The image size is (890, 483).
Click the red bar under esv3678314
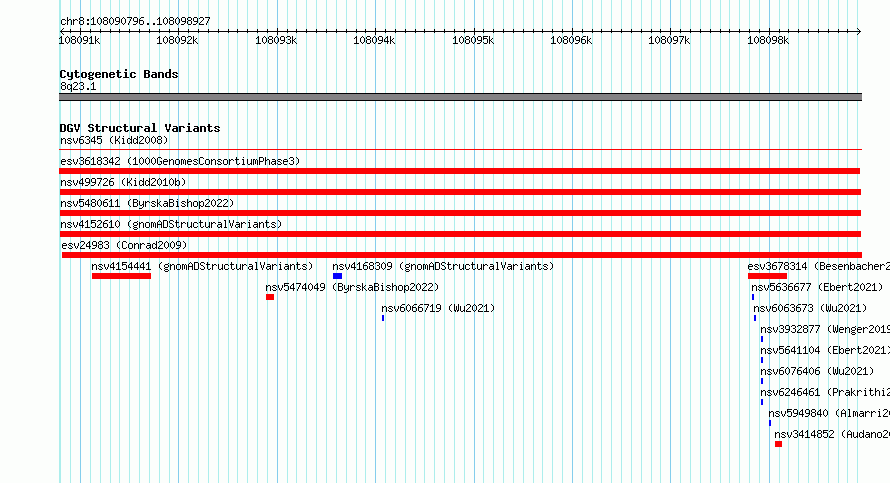[767, 276]
